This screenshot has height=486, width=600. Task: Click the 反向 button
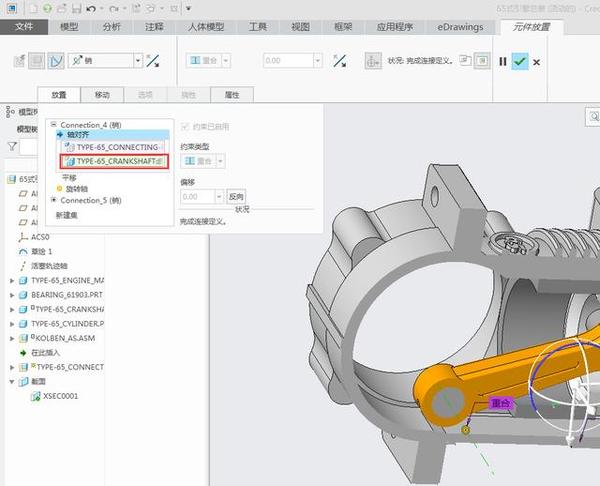236,197
